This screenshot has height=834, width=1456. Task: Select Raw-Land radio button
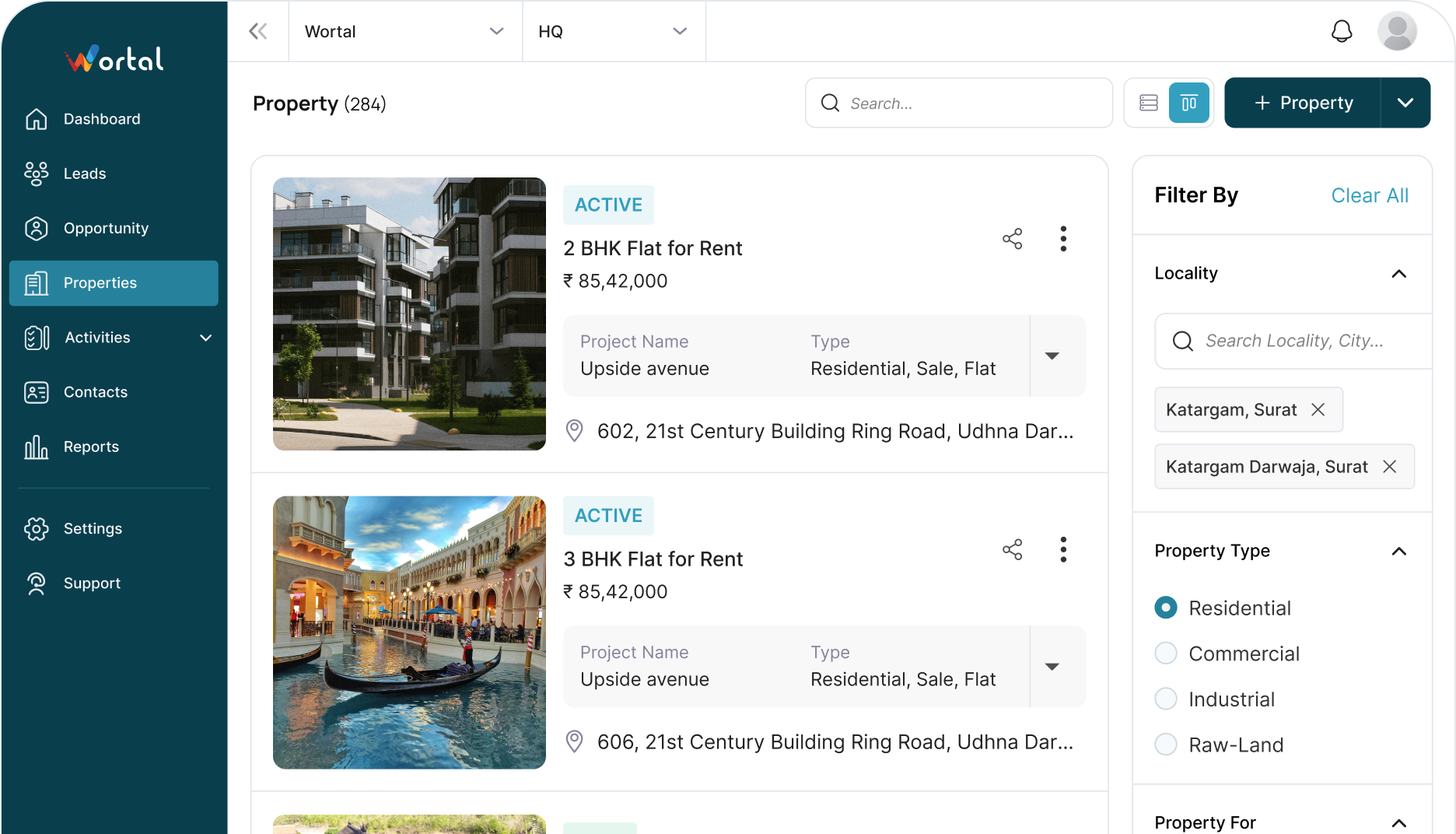[x=1166, y=745]
